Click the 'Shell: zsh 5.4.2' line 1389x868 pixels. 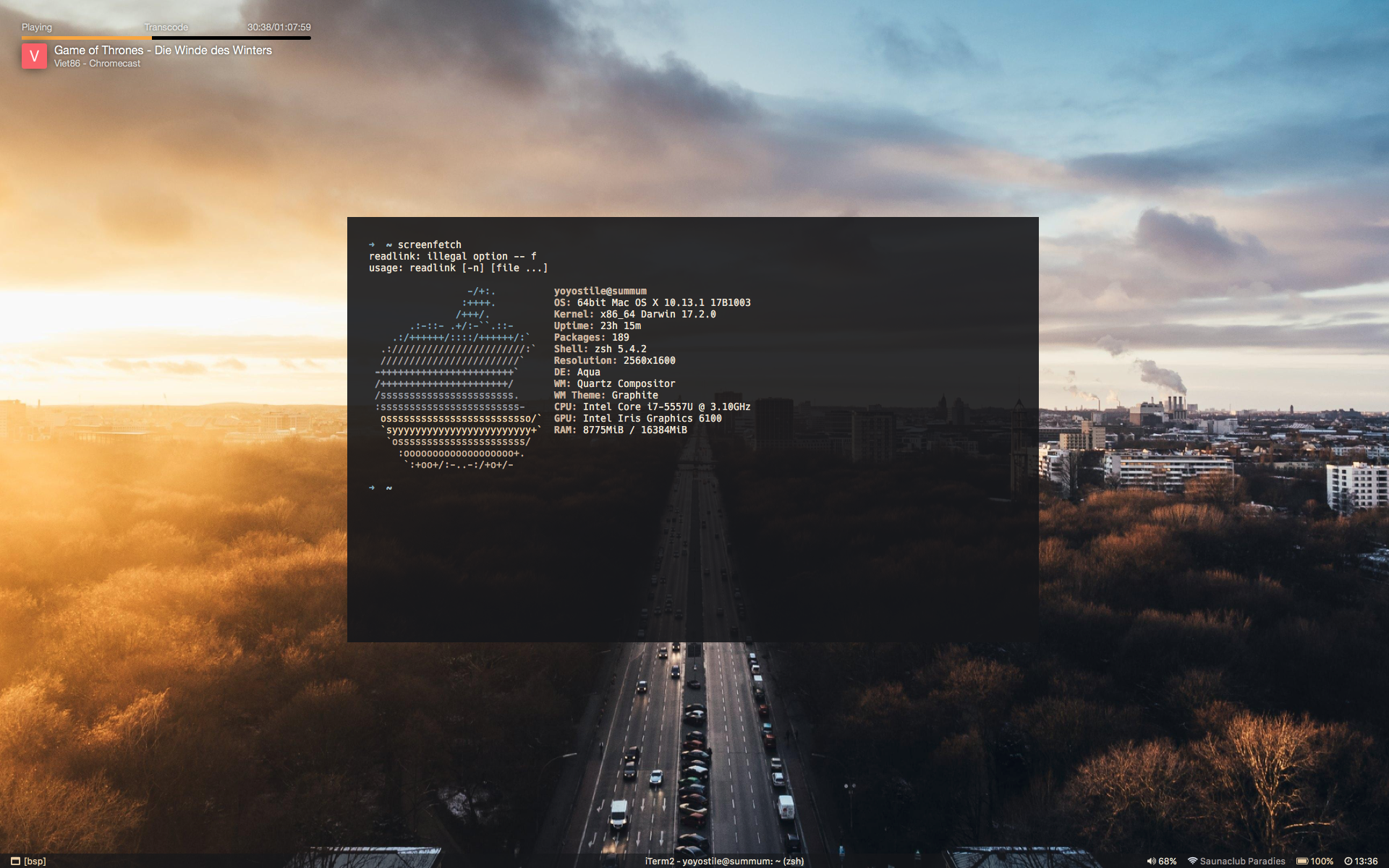(600, 349)
